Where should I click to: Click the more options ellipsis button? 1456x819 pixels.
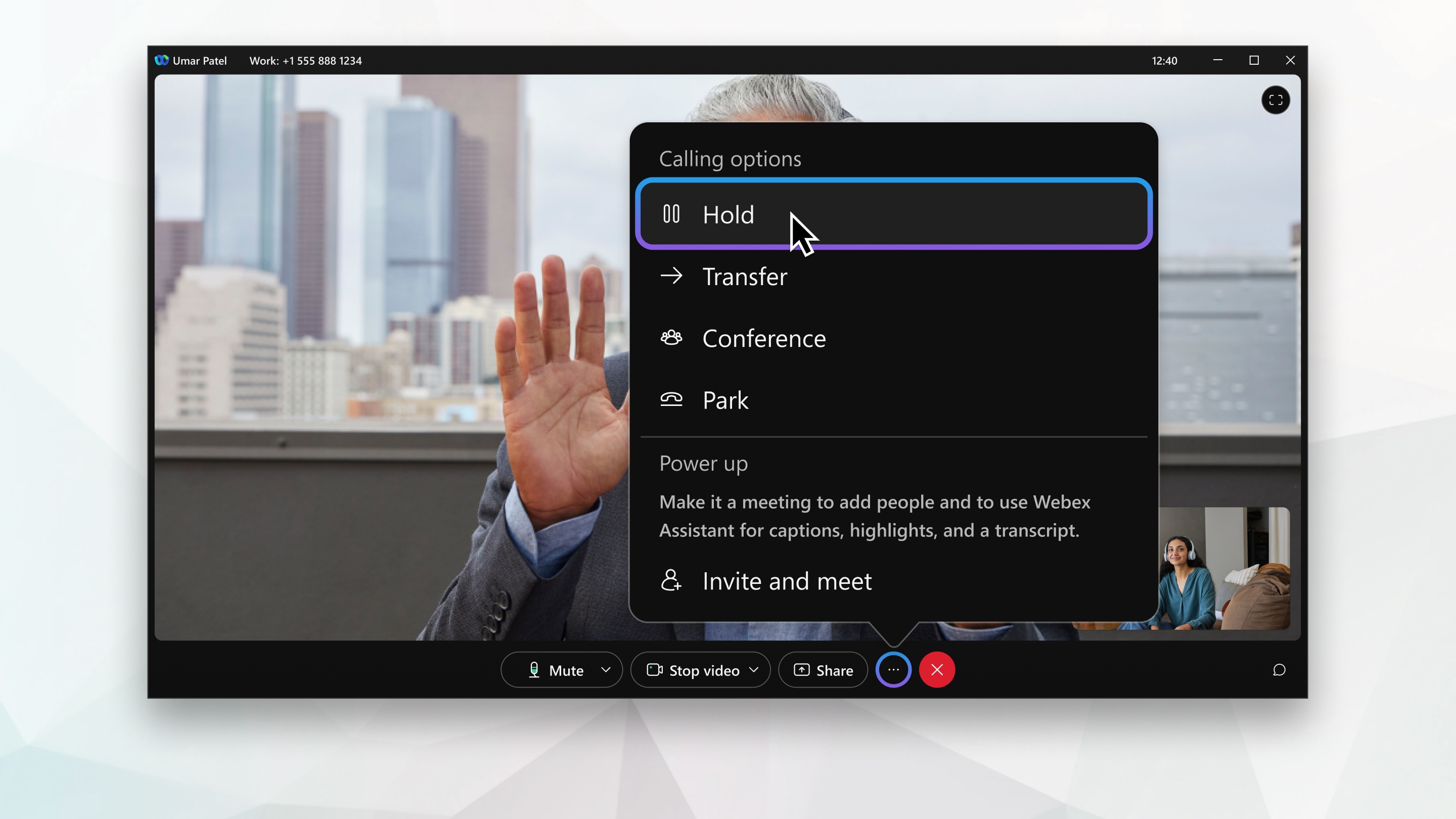(893, 670)
